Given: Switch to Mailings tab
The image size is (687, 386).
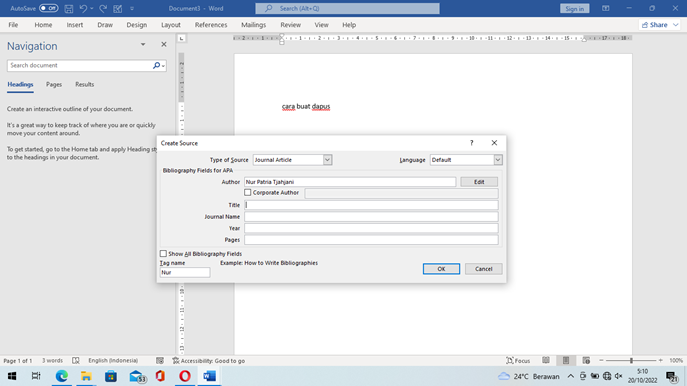Looking at the screenshot, I should (253, 25).
